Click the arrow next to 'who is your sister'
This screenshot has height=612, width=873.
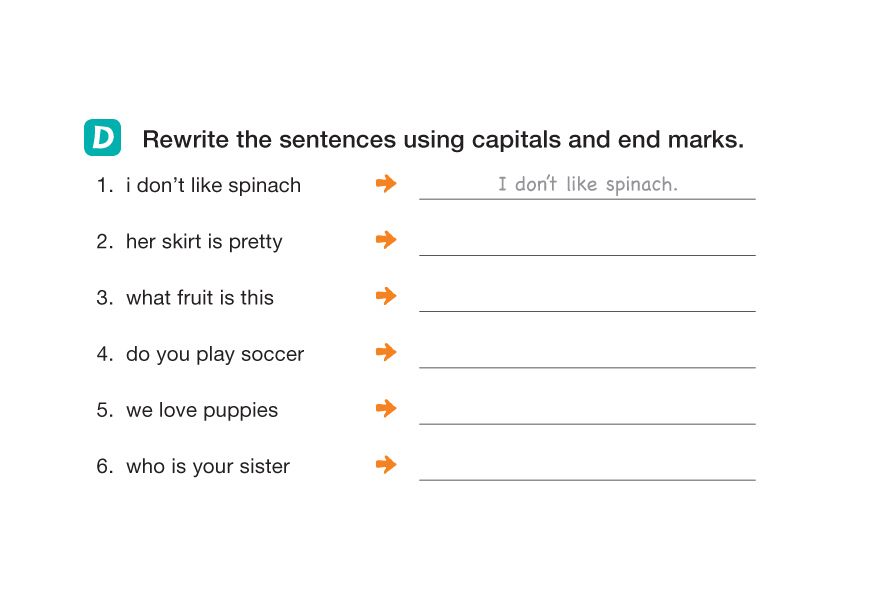point(386,464)
